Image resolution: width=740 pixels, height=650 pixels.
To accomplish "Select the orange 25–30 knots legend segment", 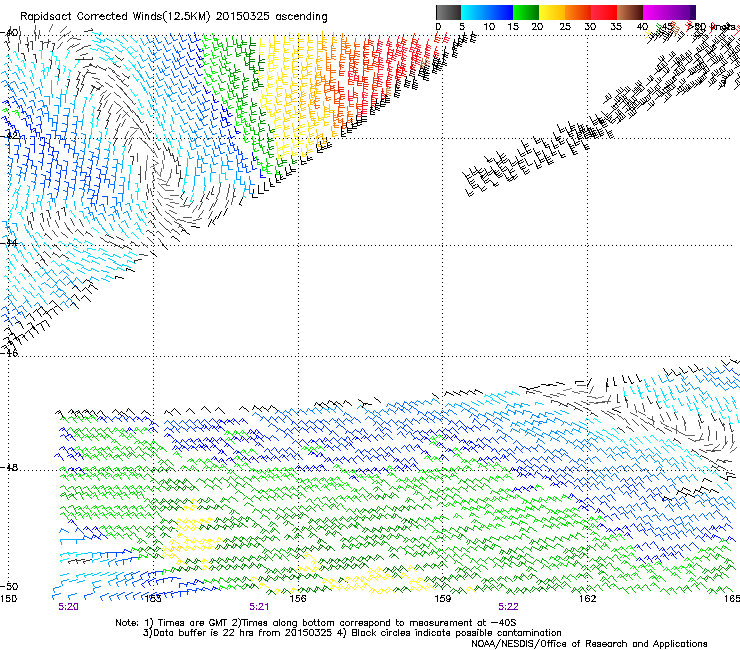I will pos(578,12).
